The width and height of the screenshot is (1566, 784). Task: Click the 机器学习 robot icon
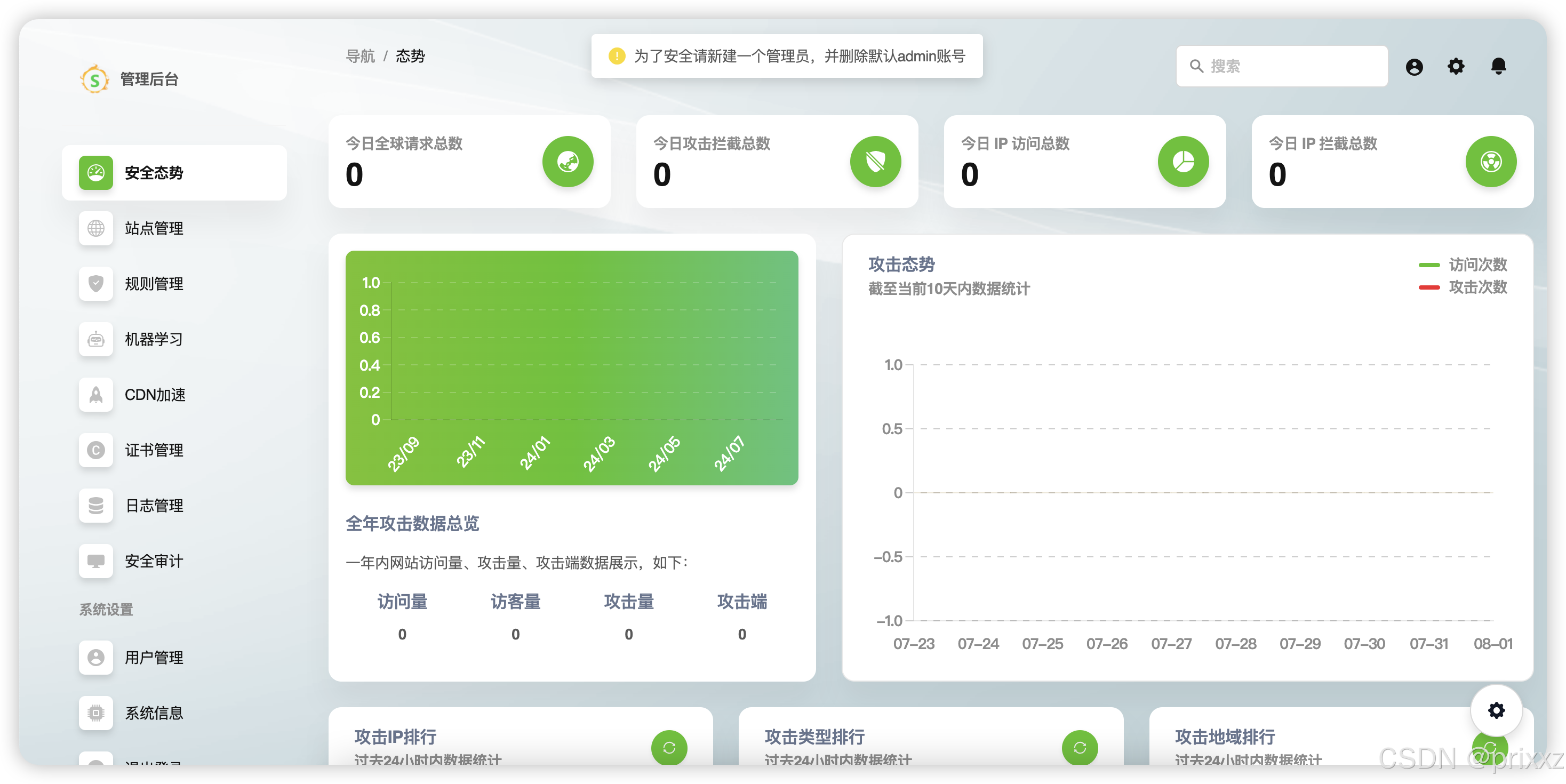[x=96, y=339]
